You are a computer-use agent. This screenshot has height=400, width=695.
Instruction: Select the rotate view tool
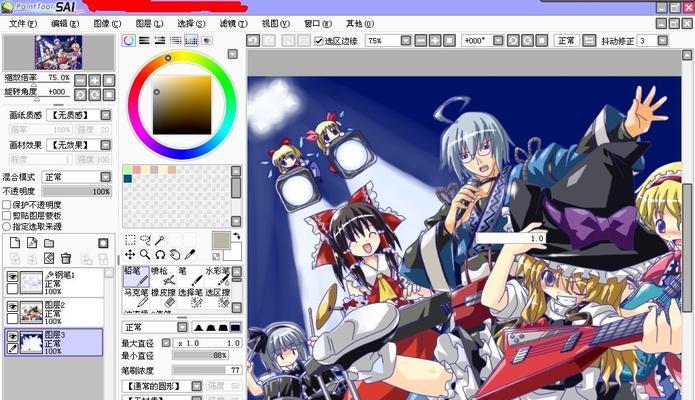[x=160, y=255]
